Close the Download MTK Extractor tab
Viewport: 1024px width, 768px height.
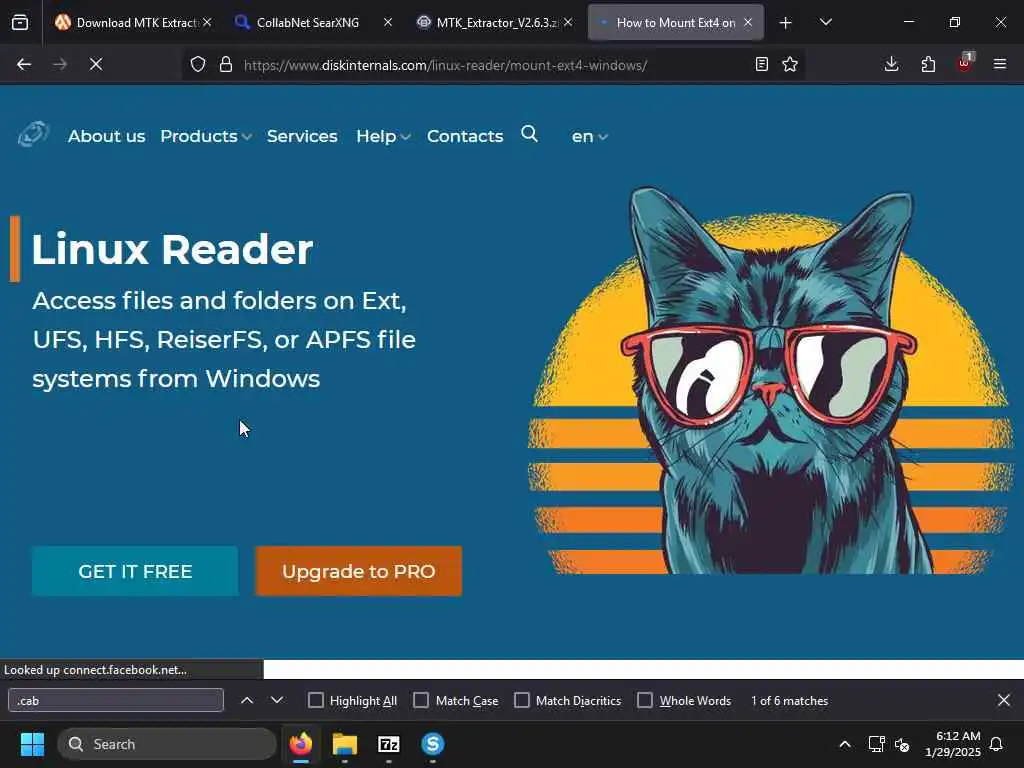pyautogui.click(x=207, y=22)
